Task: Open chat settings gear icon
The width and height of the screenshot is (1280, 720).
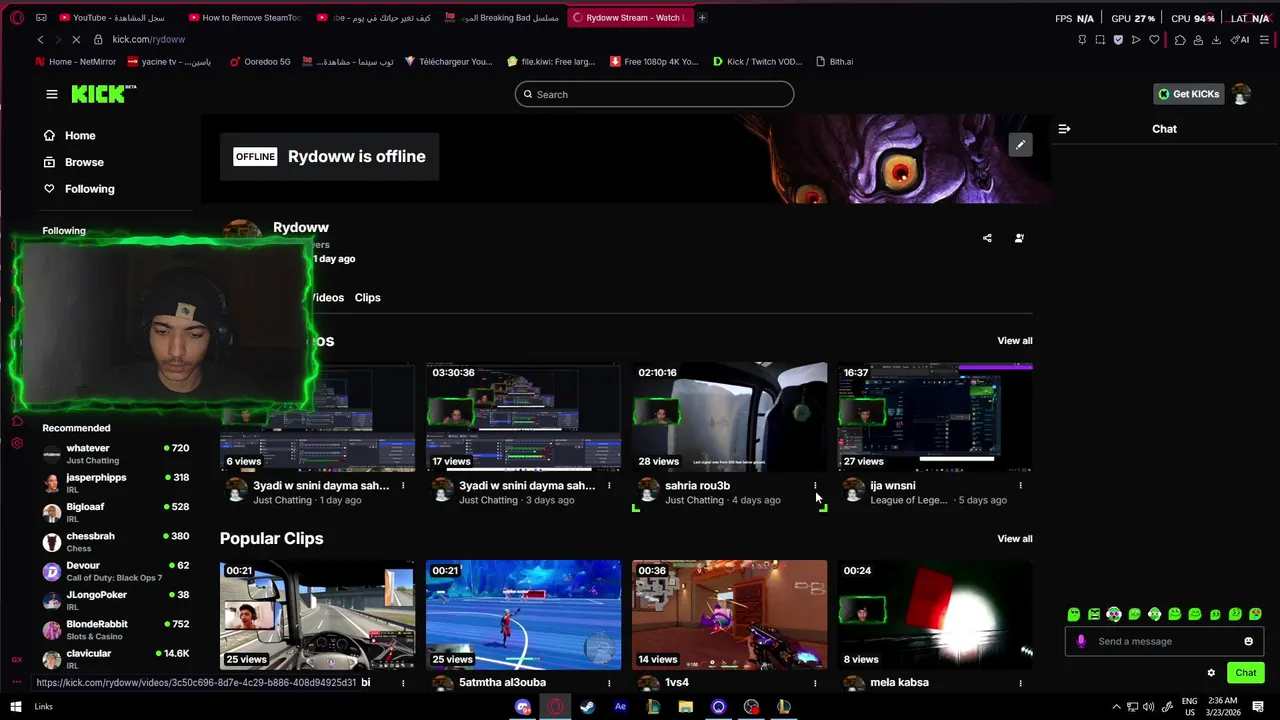Action: pyautogui.click(x=1211, y=673)
